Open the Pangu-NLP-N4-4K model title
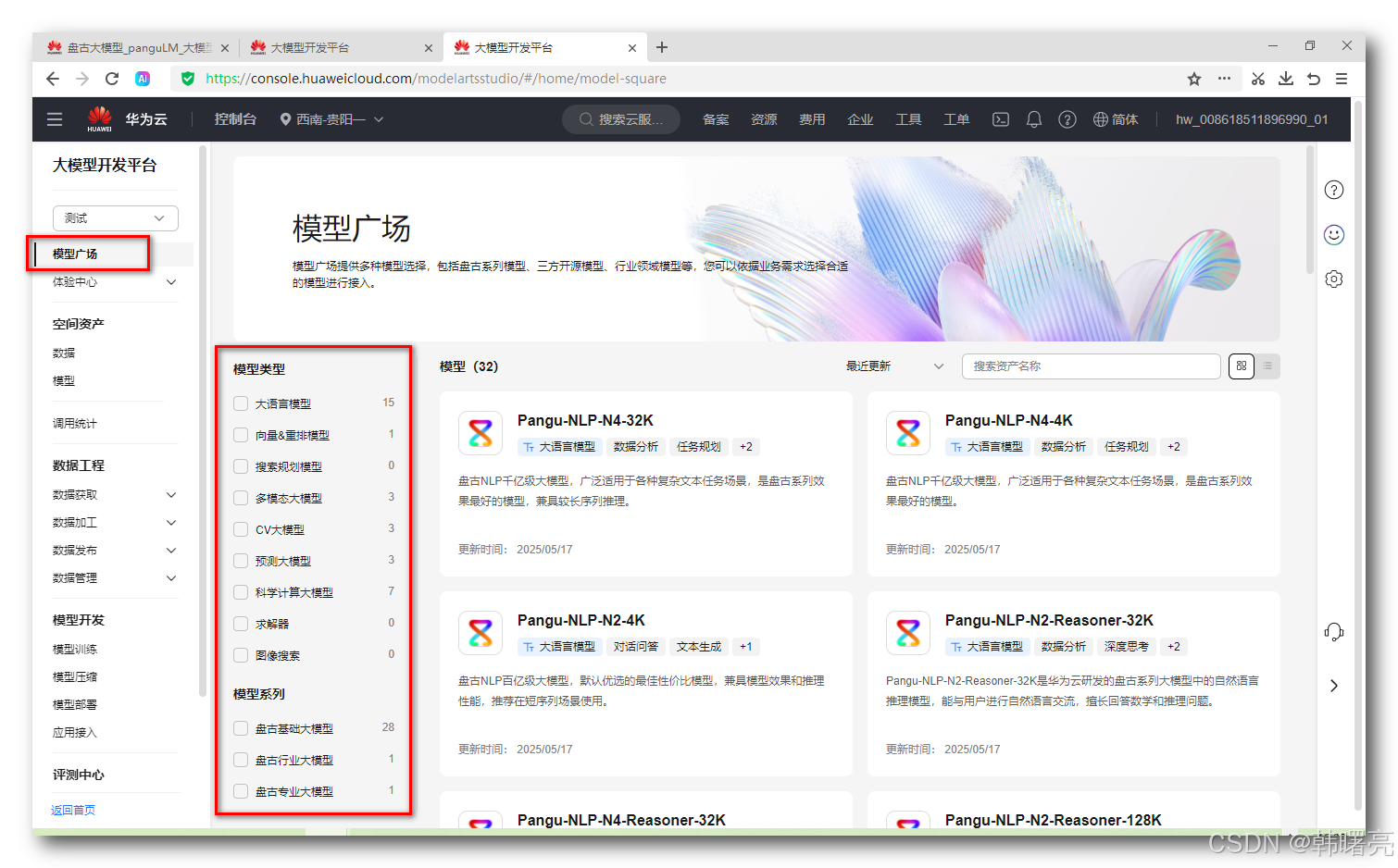The width and height of the screenshot is (1398, 868). click(x=1008, y=421)
